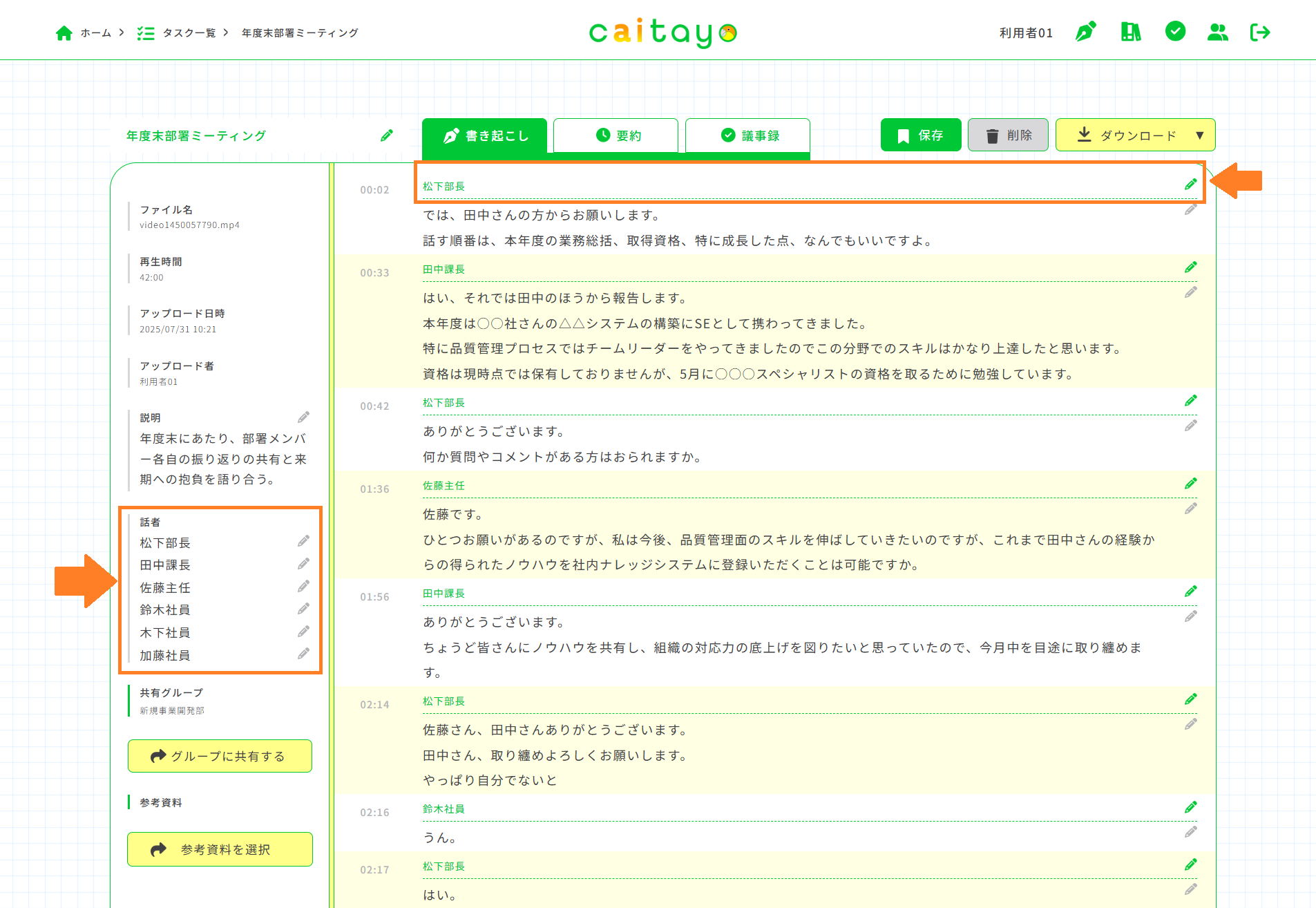Viewport: 1316px width, 908px height.
Task: Edit the 説明 description with its pencil
Action: [303, 417]
